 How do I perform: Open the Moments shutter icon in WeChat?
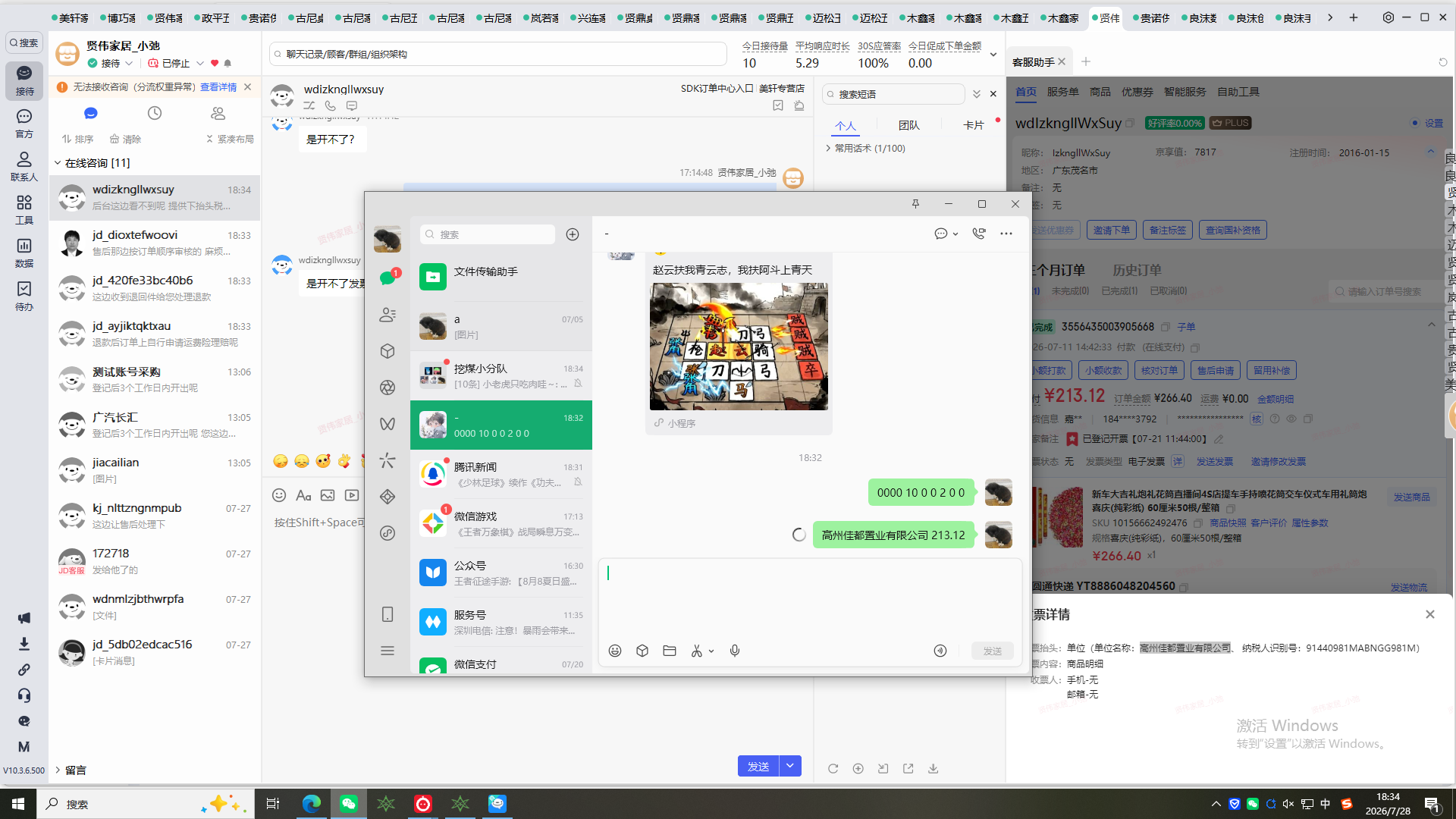click(x=388, y=388)
